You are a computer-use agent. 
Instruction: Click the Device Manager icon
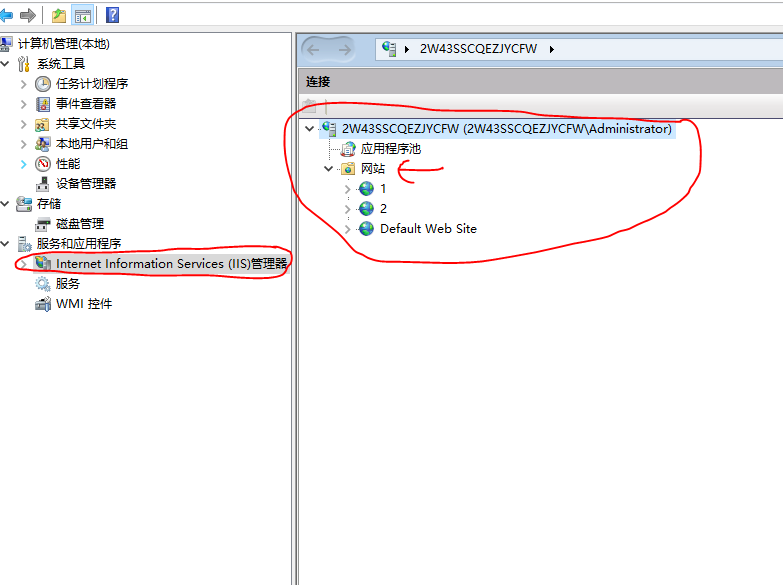tap(43, 184)
